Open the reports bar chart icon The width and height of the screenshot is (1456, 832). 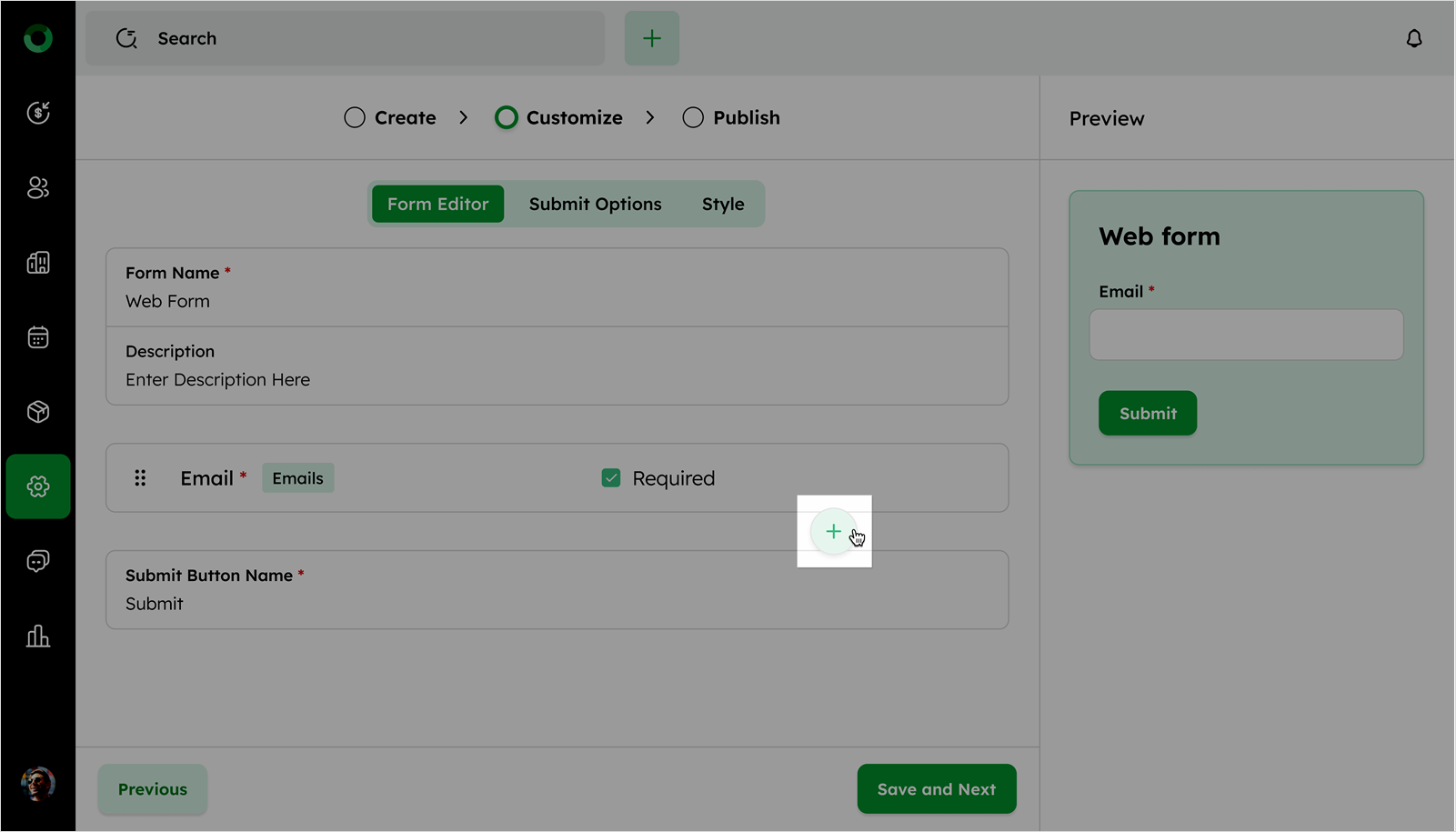coord(38,636)
